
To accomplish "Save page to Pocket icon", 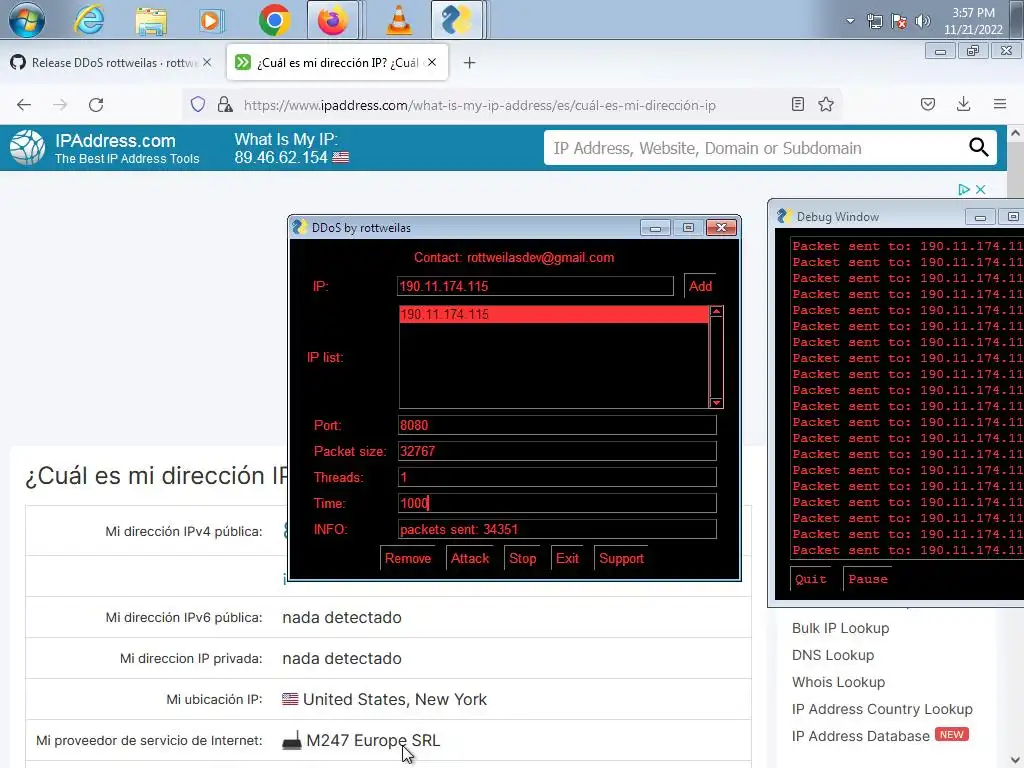I will pyautogui.click(x=928, y=104).
